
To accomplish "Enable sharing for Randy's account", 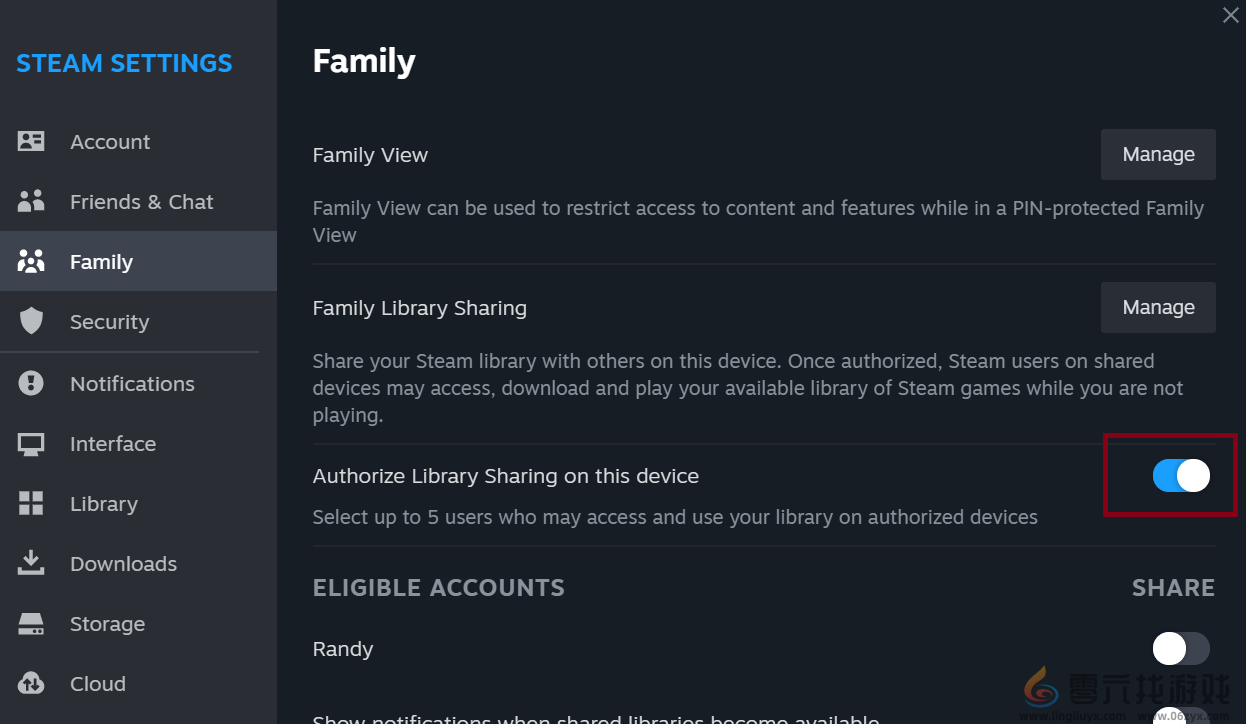I will [x=1181, y=648].
